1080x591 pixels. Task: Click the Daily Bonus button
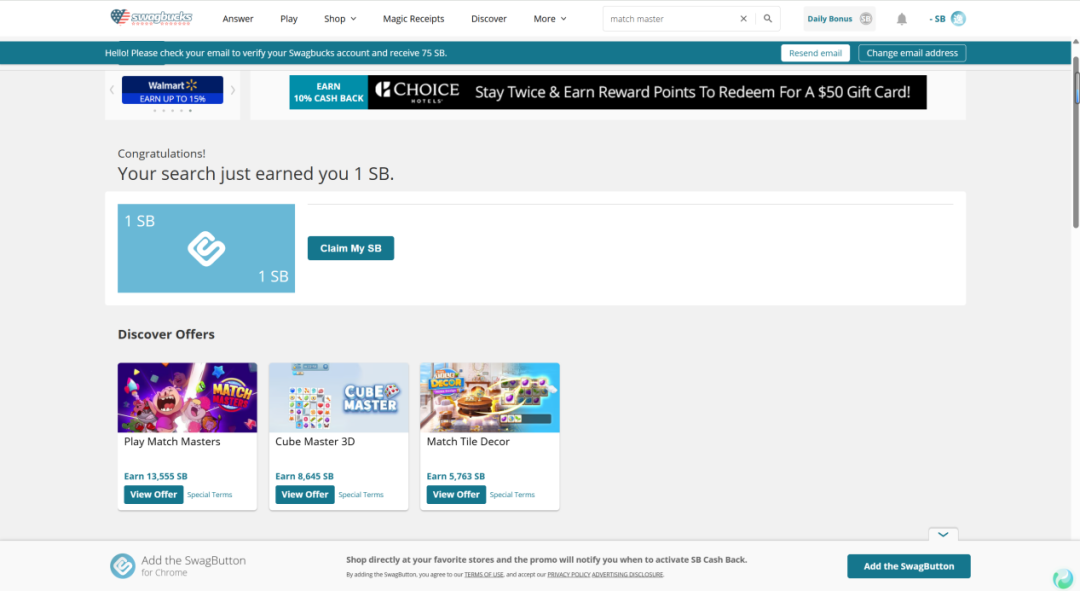tap(840, 19)
